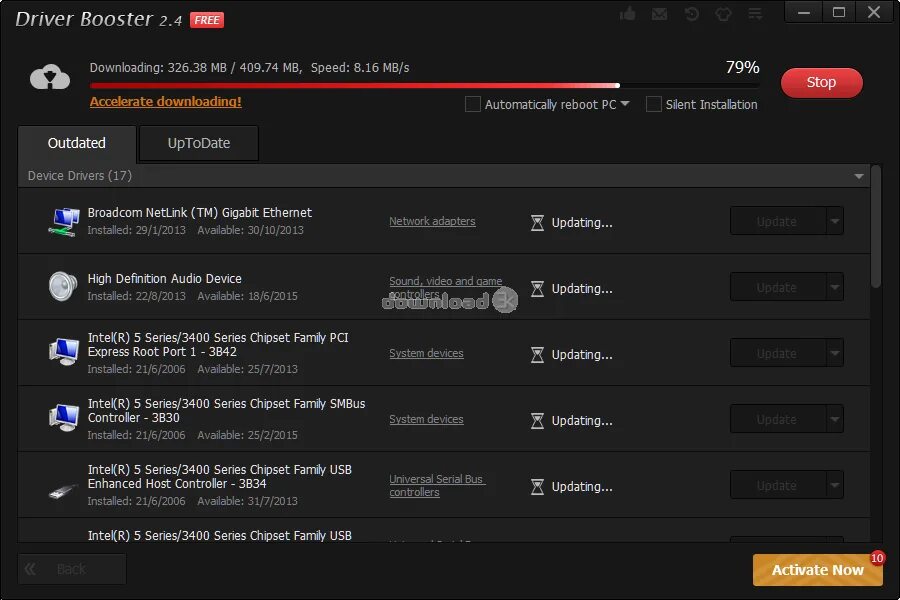The height and width of the screenshot is (600, 900).
Task: Click the SMBus Controller 3B30 monitor icon
Action: tap(63, 418)
